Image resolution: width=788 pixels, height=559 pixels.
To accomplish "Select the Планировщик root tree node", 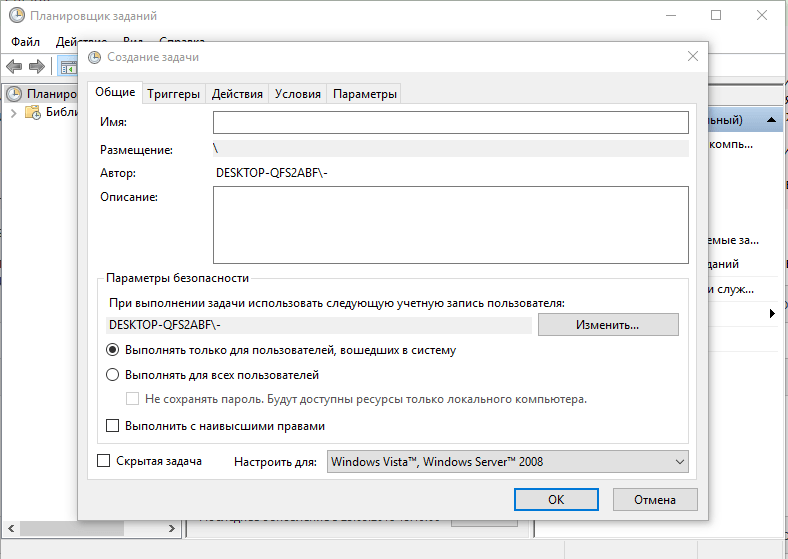I will (x=41, y=94).
